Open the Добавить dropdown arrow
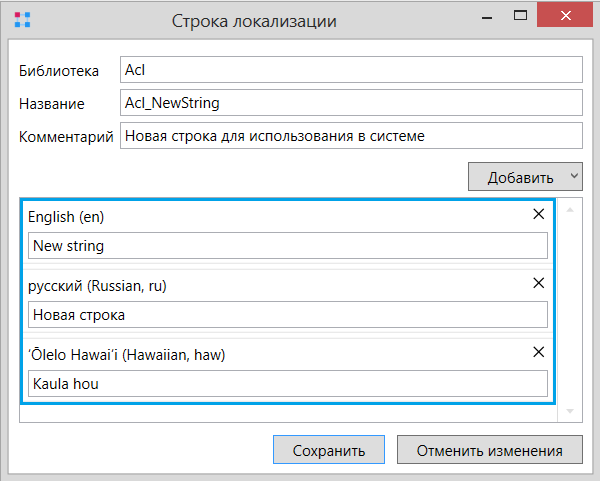Viewport: 600px width, 481px height. point(574,176)
